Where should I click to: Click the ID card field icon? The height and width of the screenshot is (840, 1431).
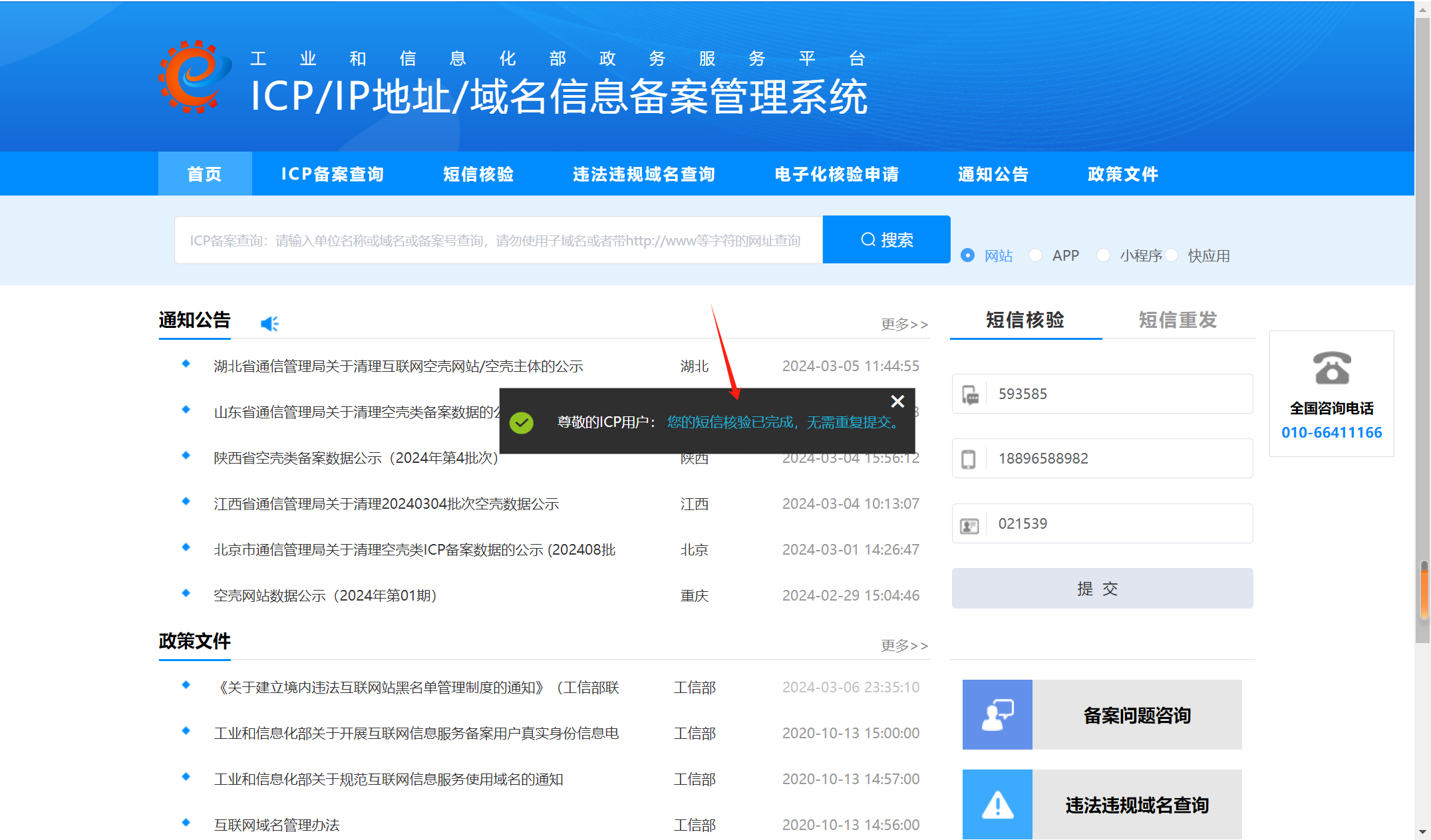(x=969, y=525)
